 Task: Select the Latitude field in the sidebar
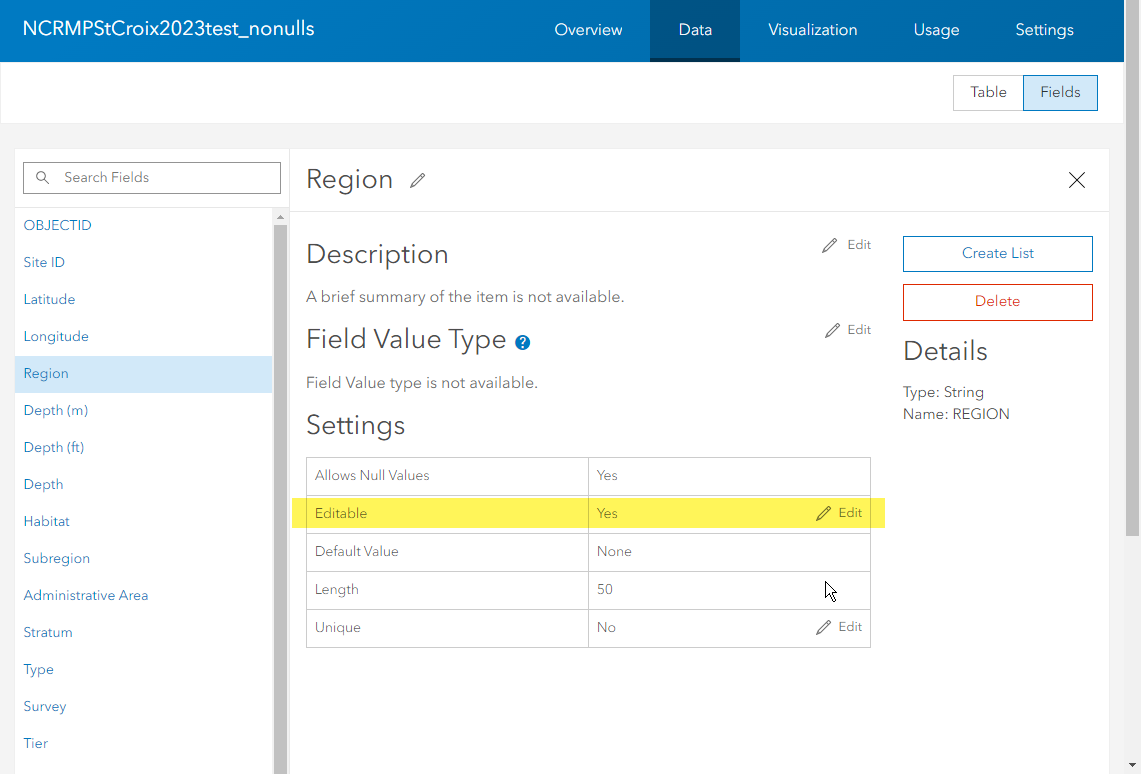49,299
